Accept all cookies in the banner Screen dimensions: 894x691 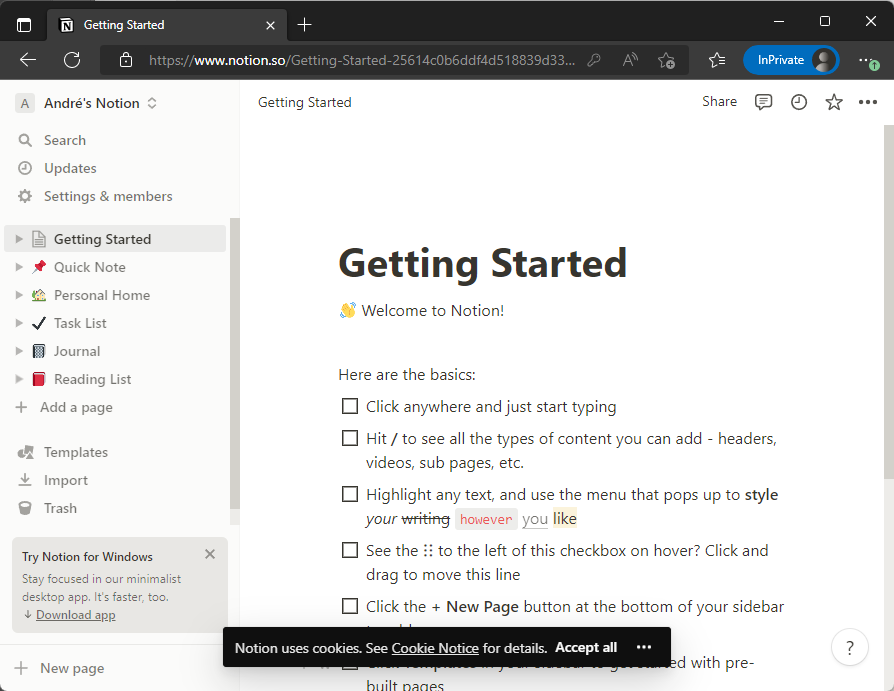pyautogui.click(x=586, y=647)
